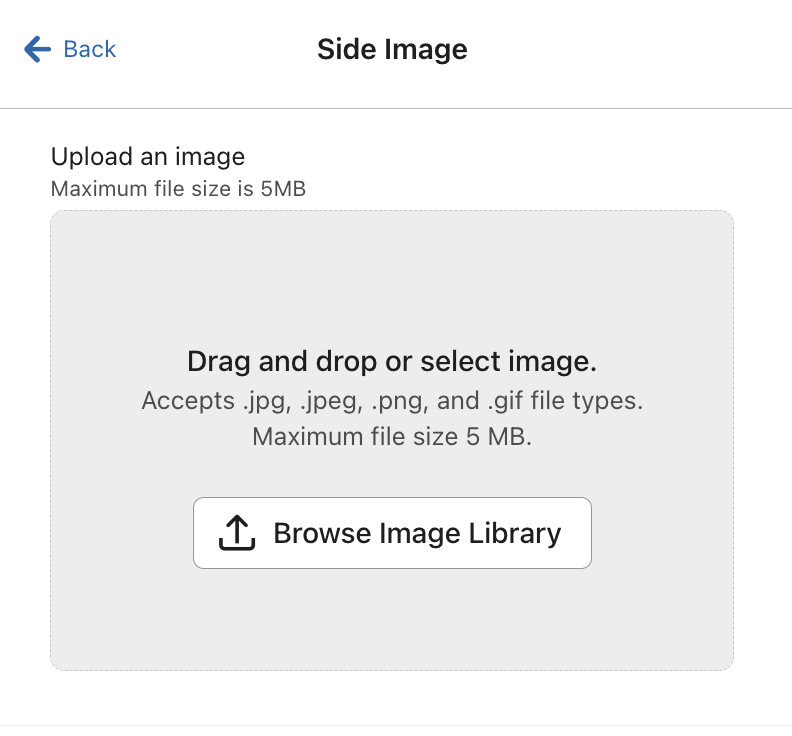Click empty top area of the image dropzone
Image resolution: width=792 pixels, height=736 pixels.
pos(392,270)
